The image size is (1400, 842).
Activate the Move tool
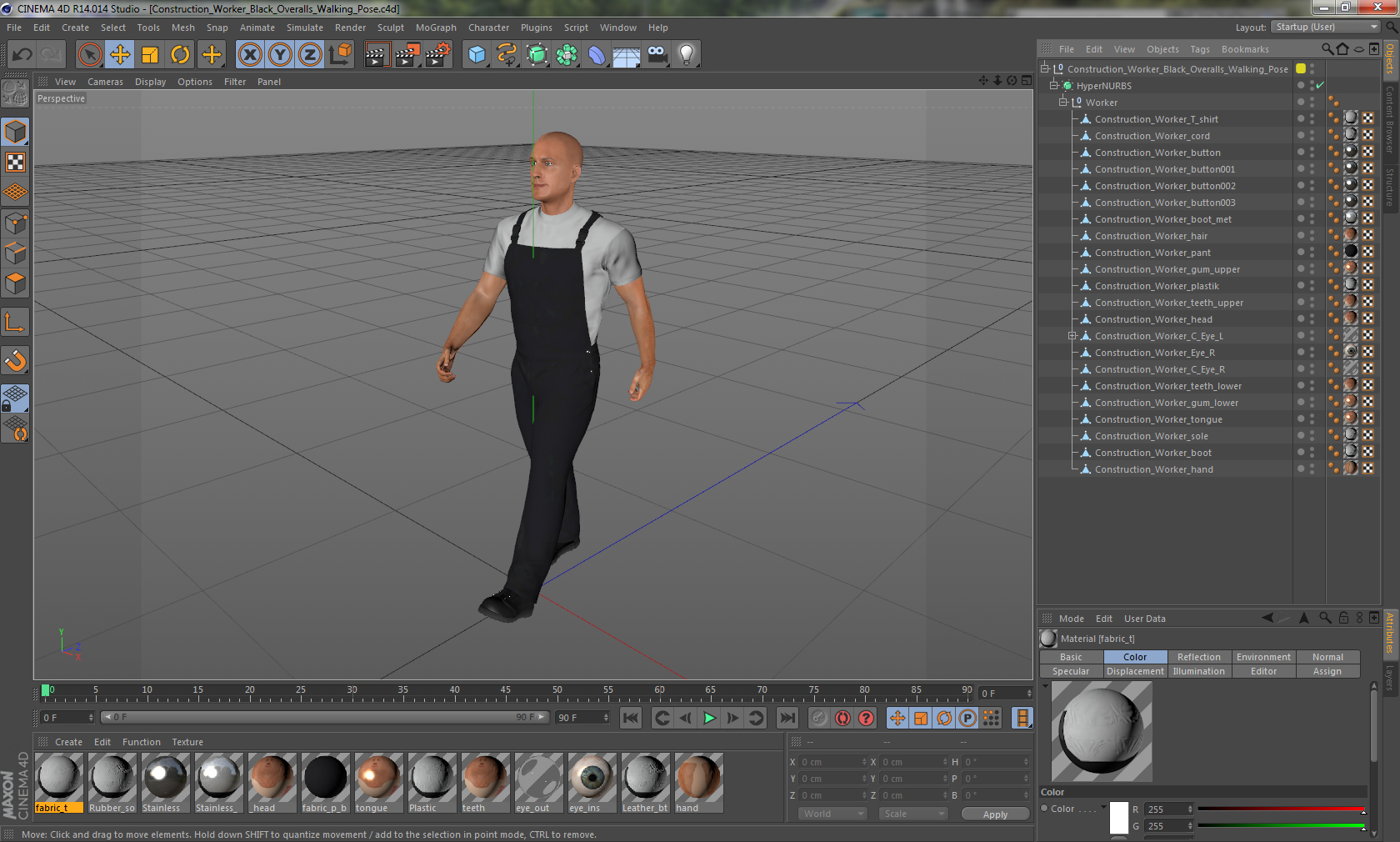[120, 55]
